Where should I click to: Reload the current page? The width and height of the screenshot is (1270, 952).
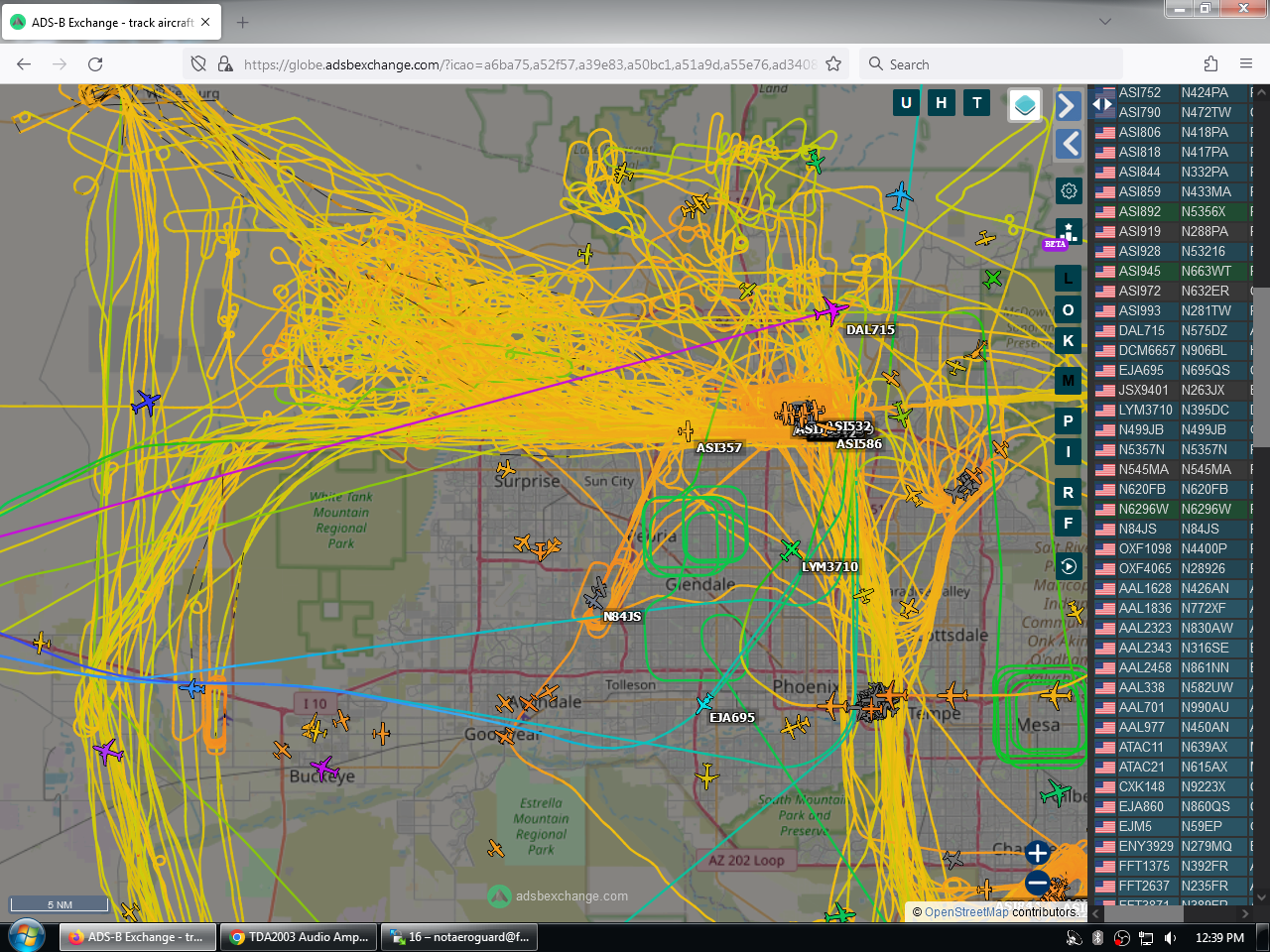pyautogui.click(x=95, y=64)
